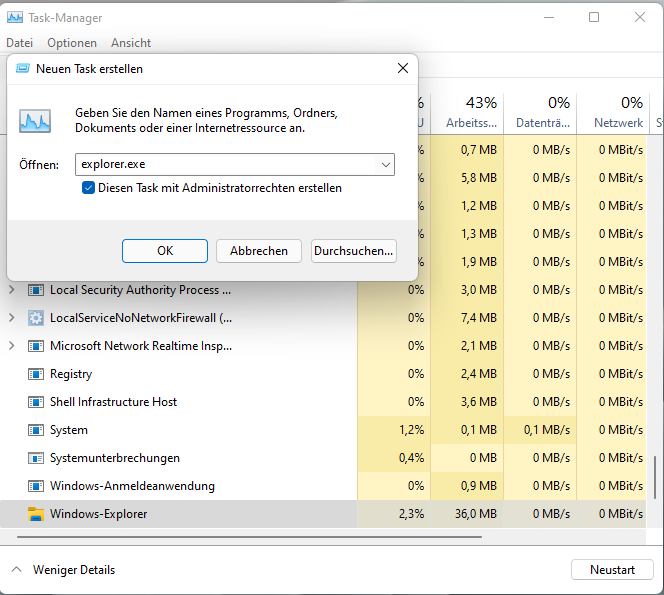Select the Shell Infrastructure Host name
Image resolution: width=664 pixels, height=595 pixels.
point(113,402)
